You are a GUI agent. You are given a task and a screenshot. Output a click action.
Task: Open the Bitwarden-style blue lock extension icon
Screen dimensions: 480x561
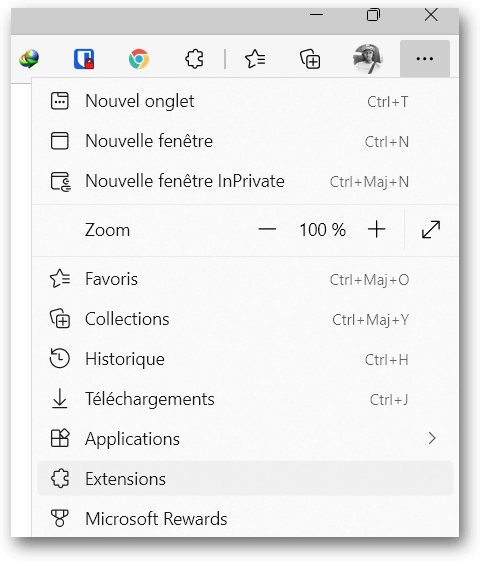coord(84,59)
